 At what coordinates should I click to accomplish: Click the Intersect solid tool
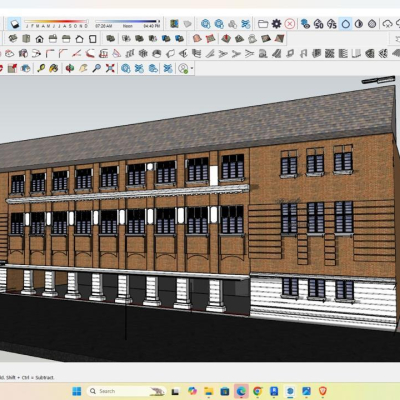coord(126,39)
